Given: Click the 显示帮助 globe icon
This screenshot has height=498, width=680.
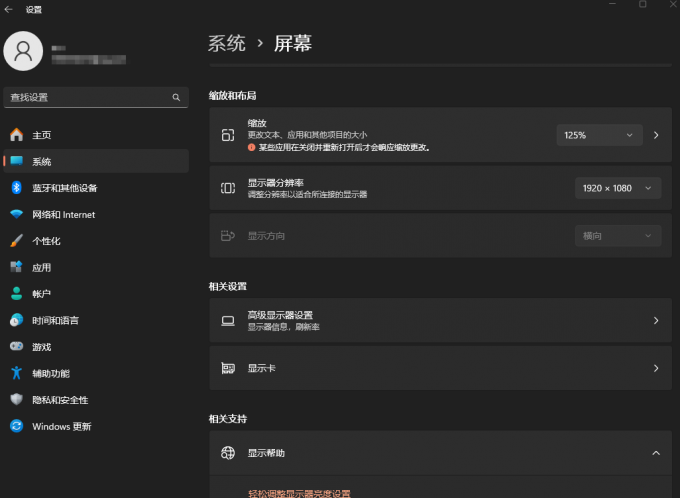Looking at the screenshot, I should [x=228, y=452].
